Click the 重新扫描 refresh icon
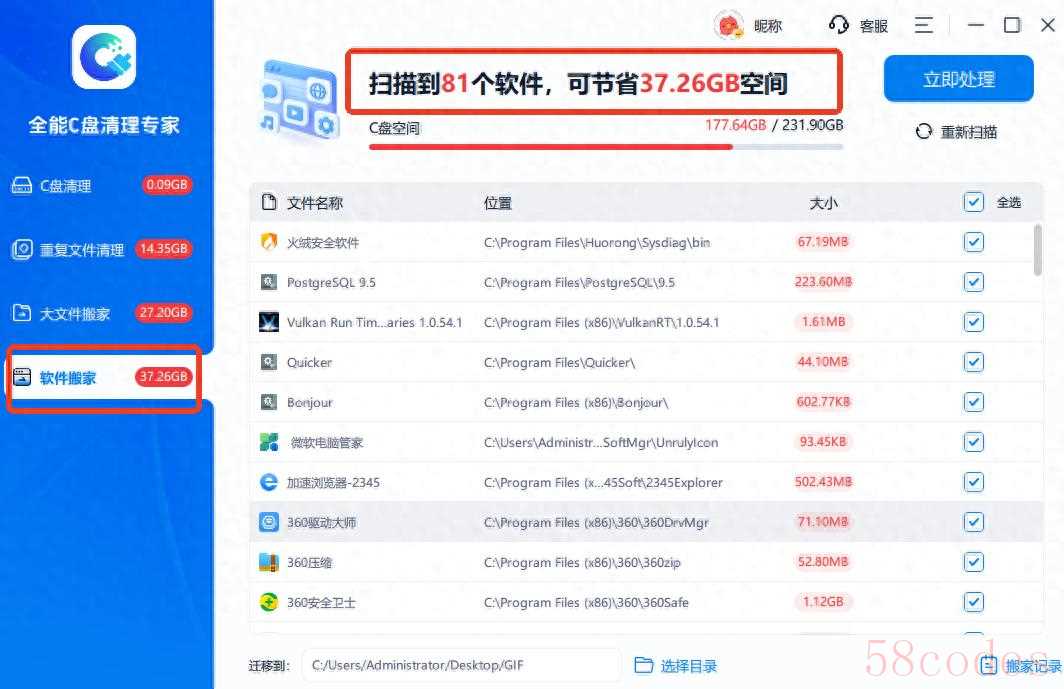 coord(924,132)
